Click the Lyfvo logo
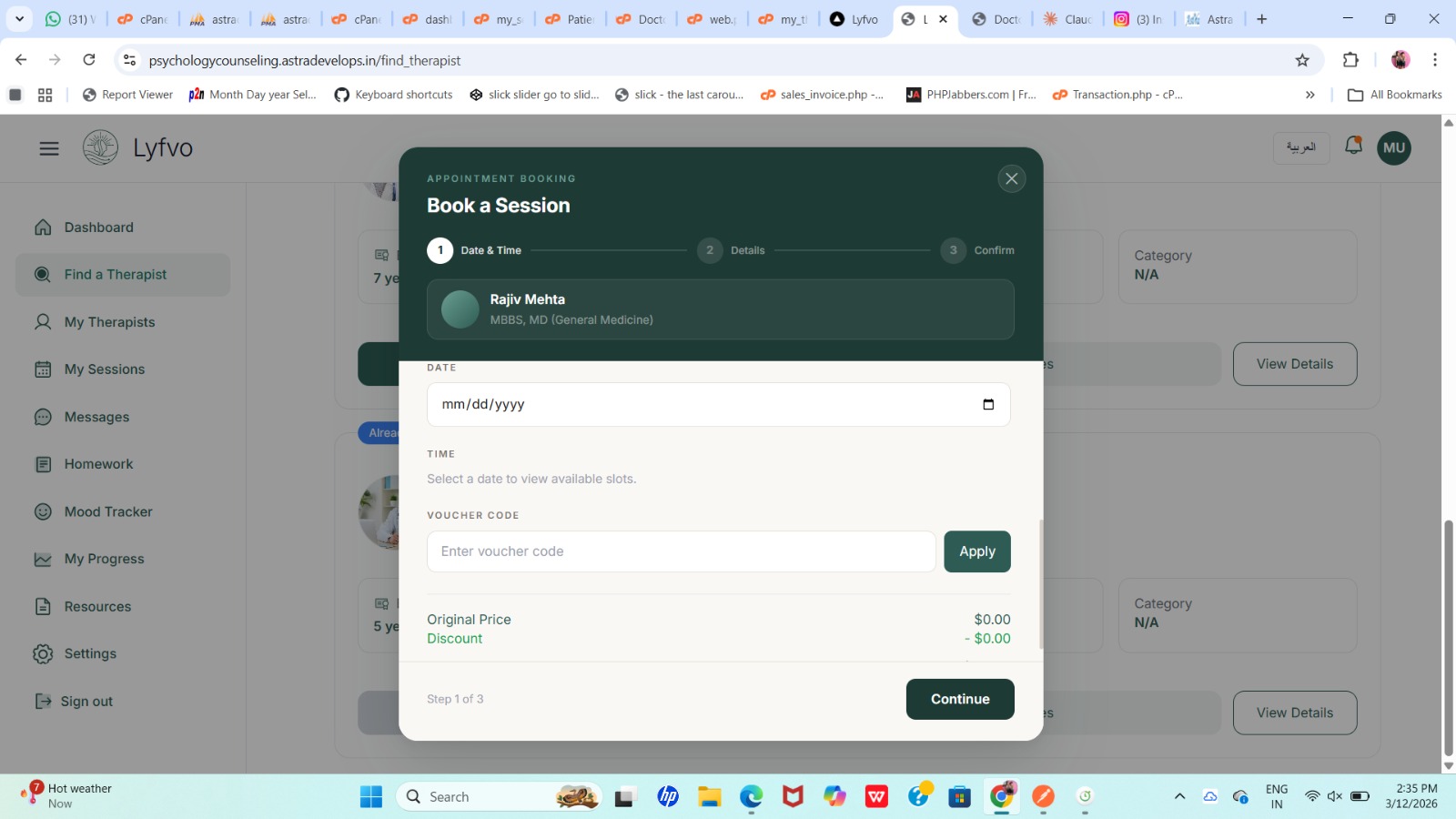1456x819 pixels. pyautogui.click(x=101, y=147)
